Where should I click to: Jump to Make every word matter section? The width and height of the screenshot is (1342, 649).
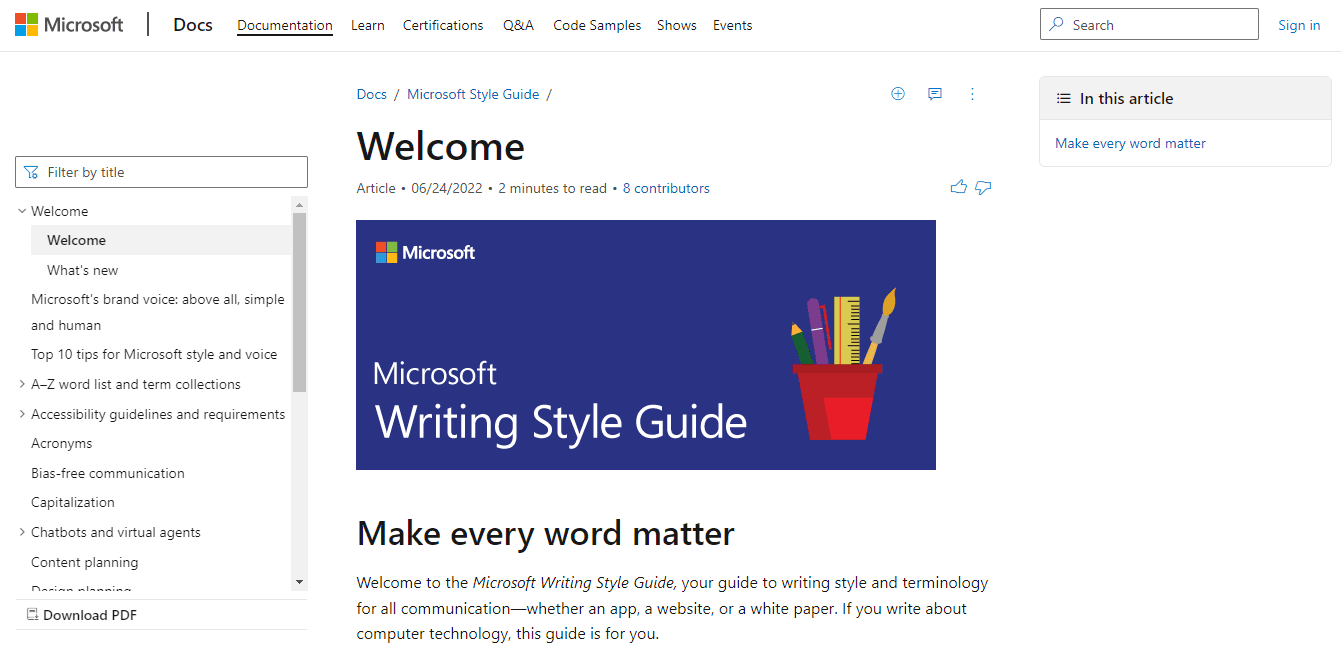[1130, 143]
